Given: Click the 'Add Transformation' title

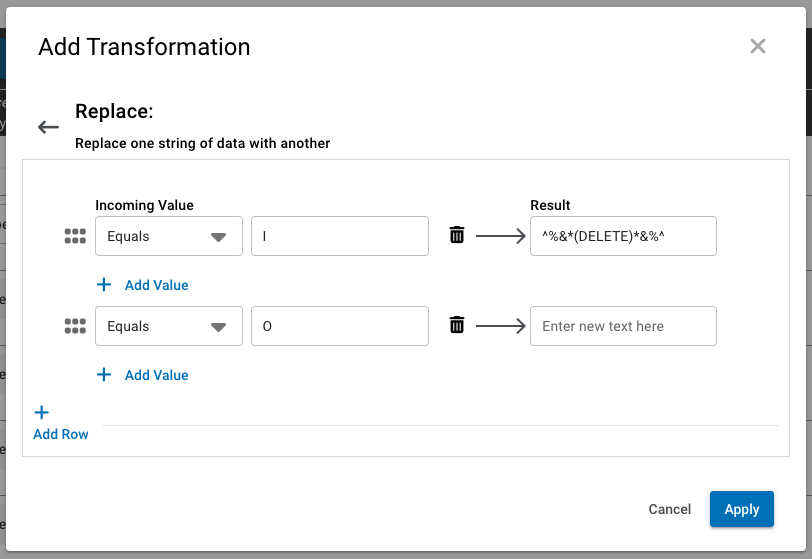Looking at the screenshot, I should (144, 47).
